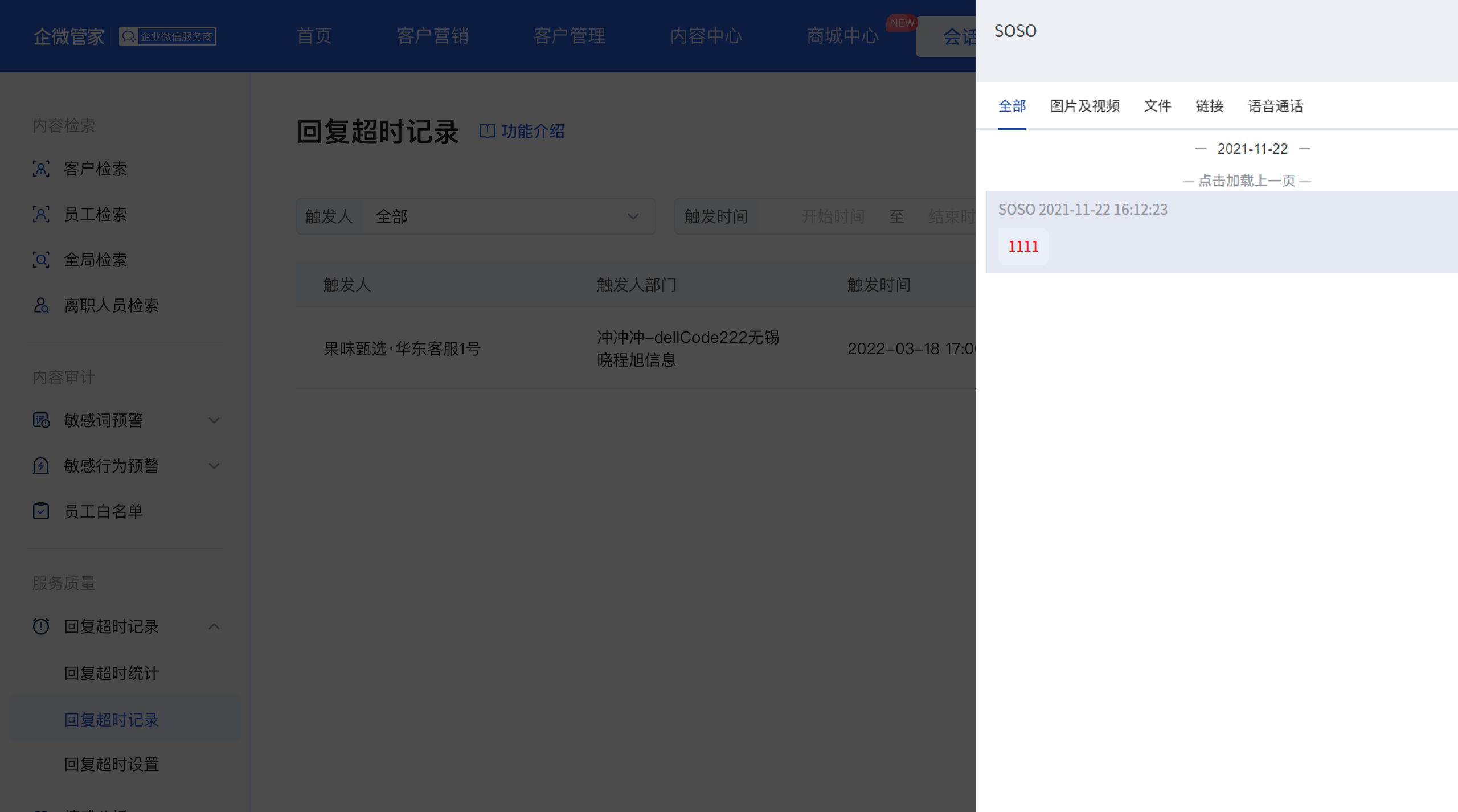
Task: Open the 触发人 全部 dropdown
Action: (x=476, y=216)
